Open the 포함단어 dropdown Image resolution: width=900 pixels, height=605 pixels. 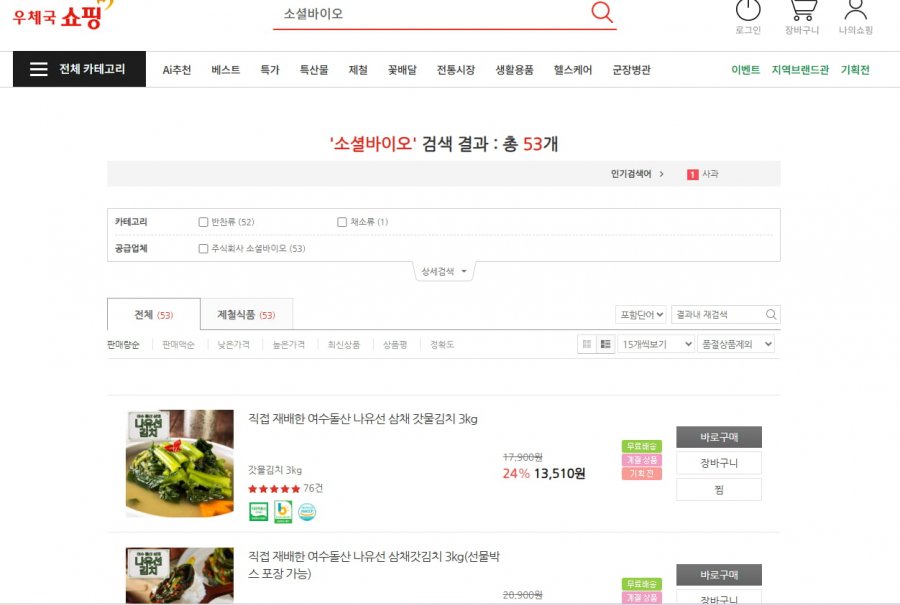(641, 315)
